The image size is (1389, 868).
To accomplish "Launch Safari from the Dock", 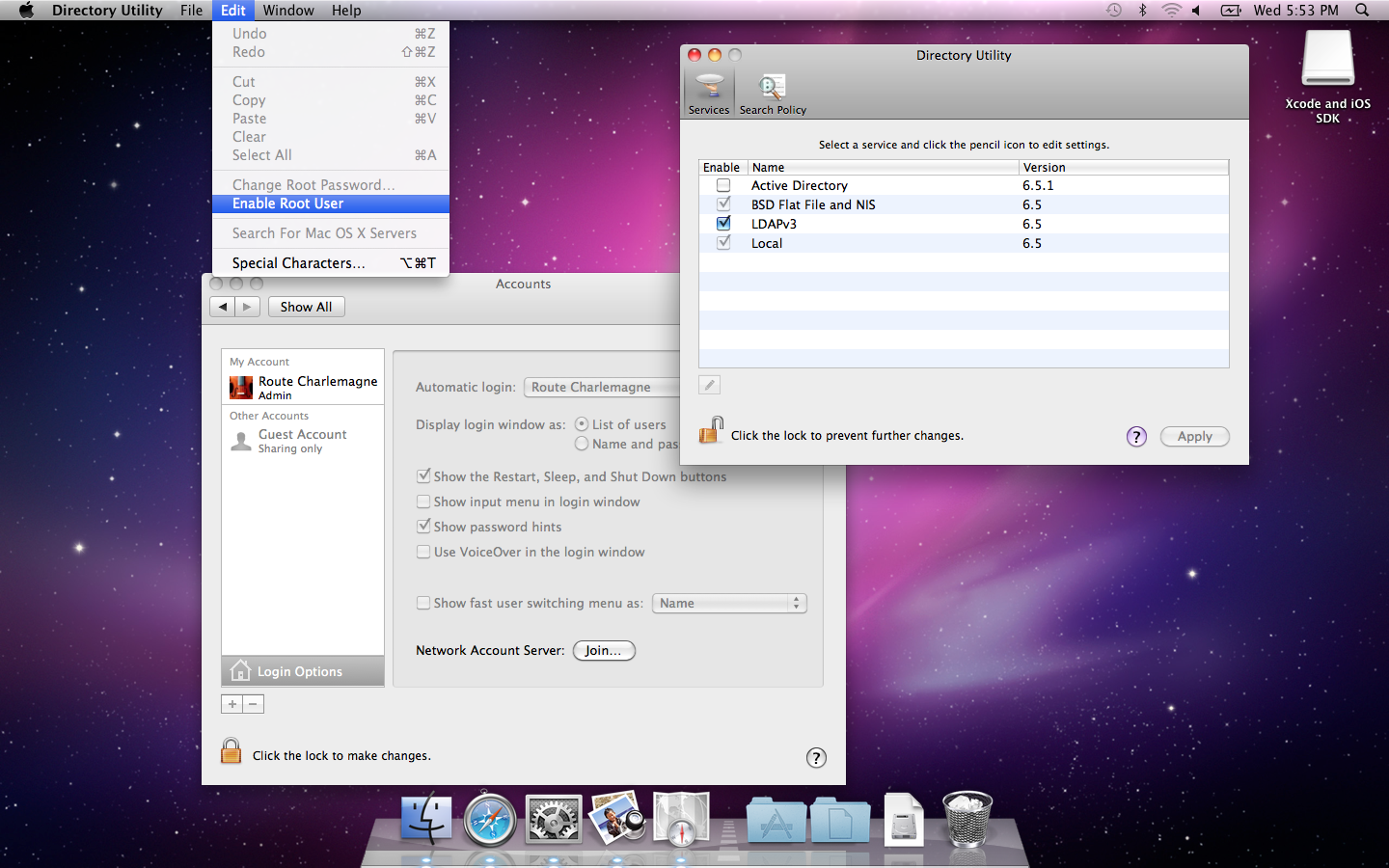I will 490,820.
